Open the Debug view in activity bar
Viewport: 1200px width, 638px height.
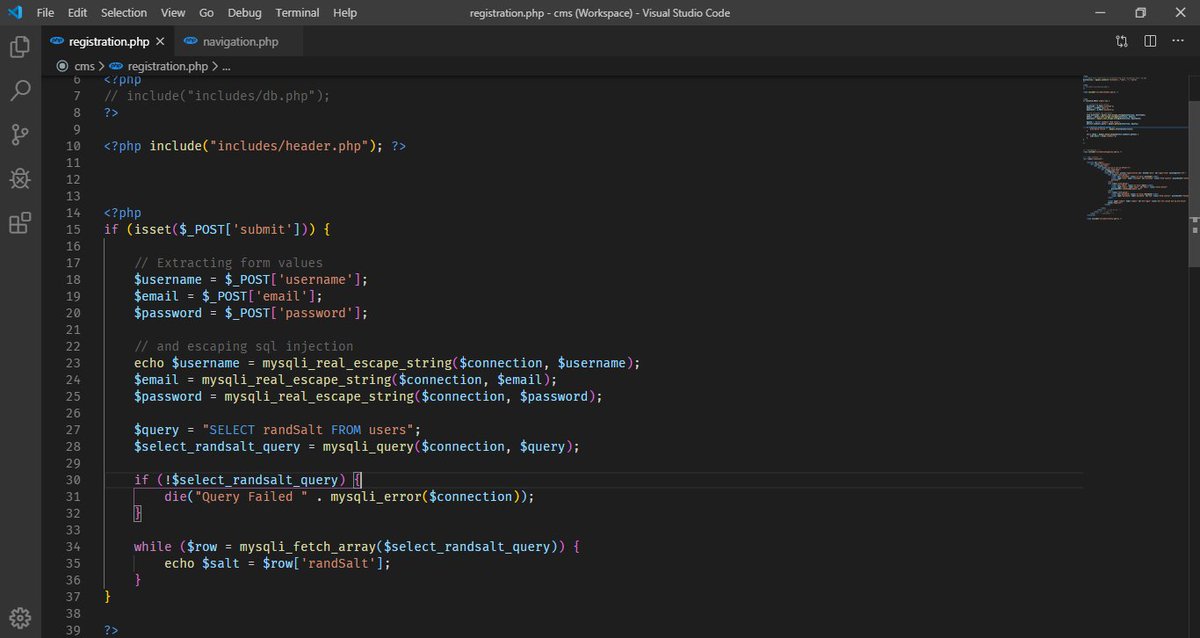click(x=19, y=179)
